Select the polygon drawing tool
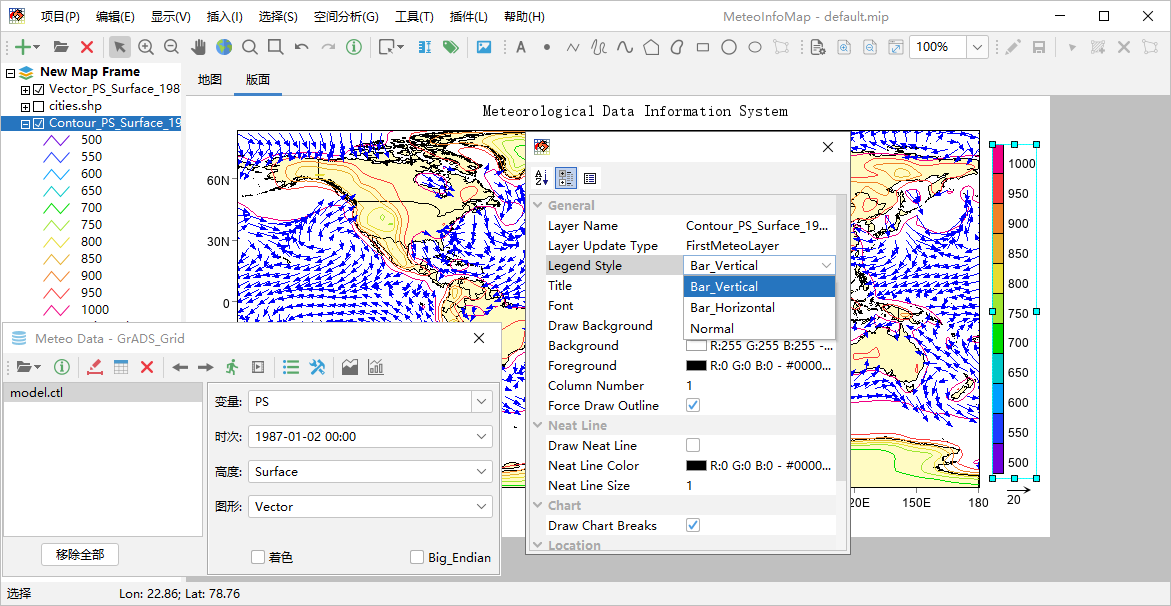The height and width of the screenshot is (606, 1171). (x=651, y=47)
